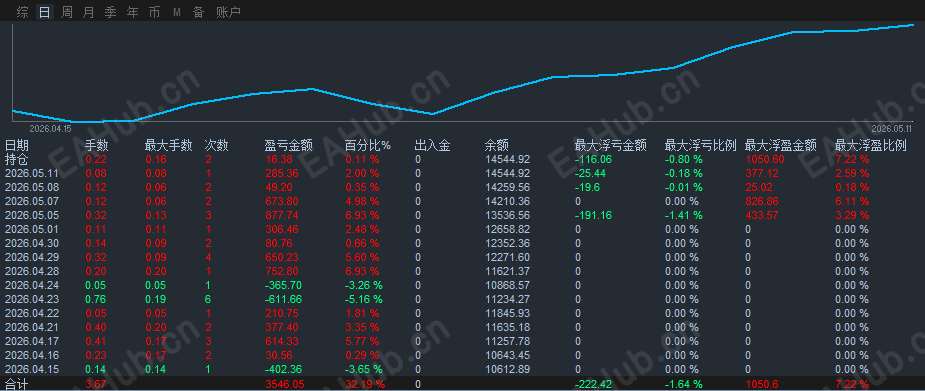Click the balance value 10612.89
This screenshot has height=391, width=925.
pyautogui.click(x=507, y=369)
